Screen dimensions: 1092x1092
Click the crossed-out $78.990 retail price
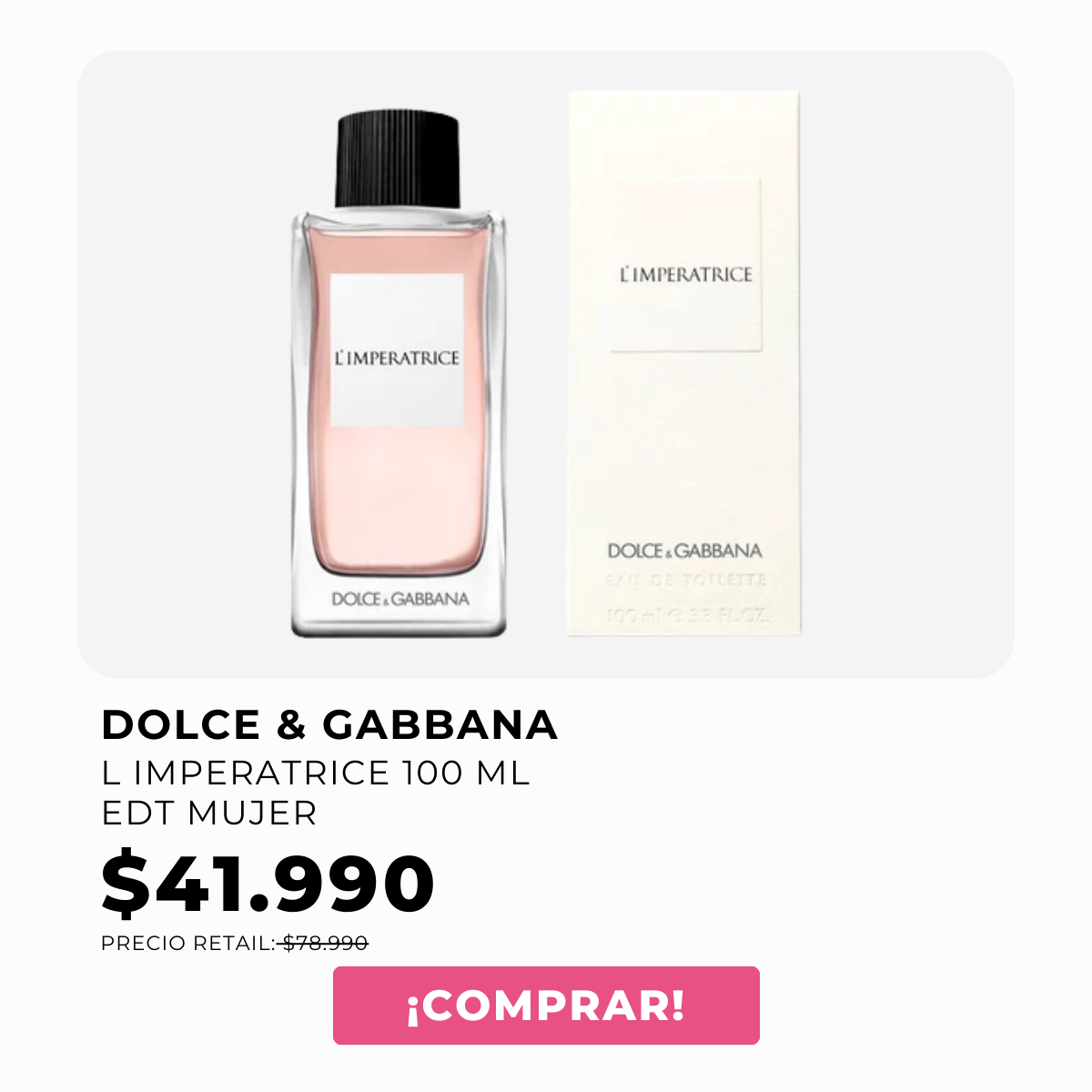click(x=325, y=944)
